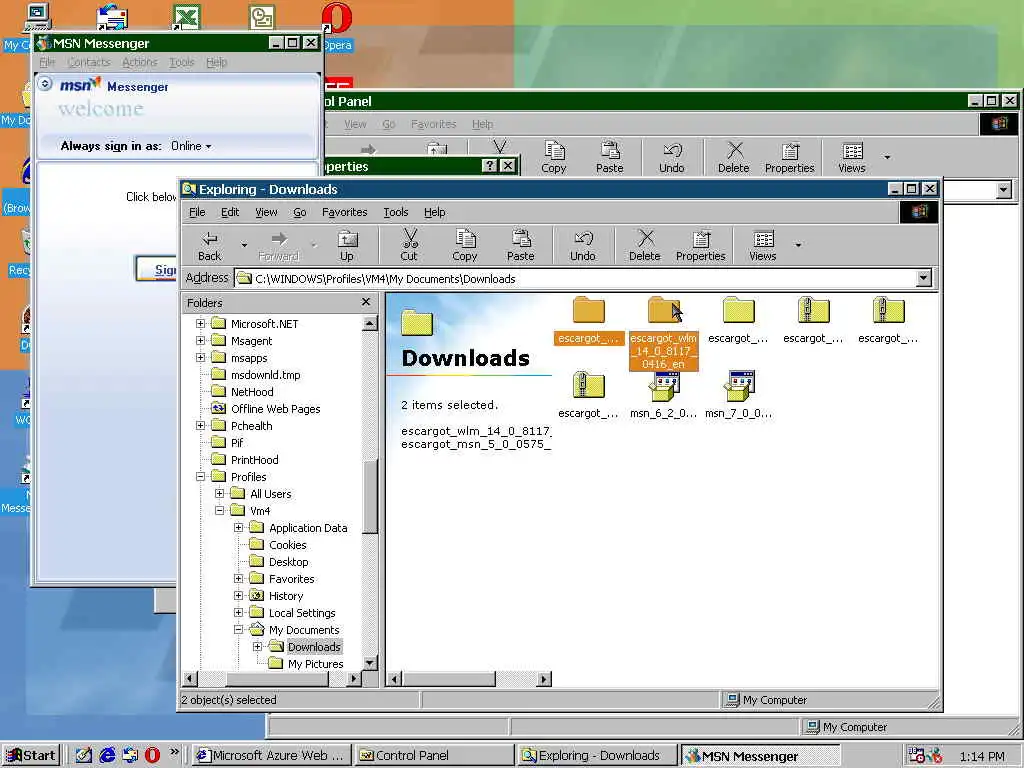
Task: Expand the Microsoft.NET folder node
Action: click(x=201, y=323)
